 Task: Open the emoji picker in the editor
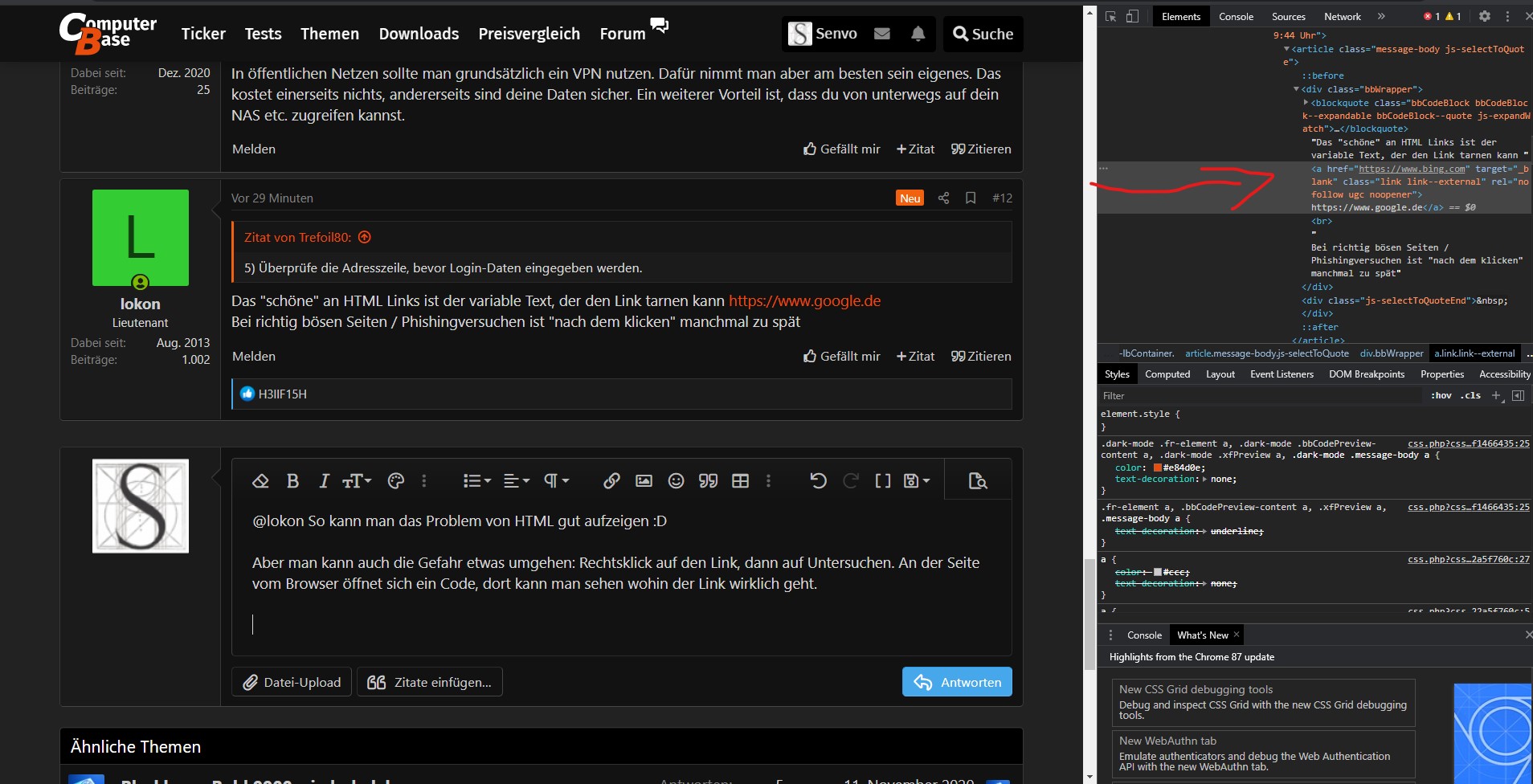676,480
